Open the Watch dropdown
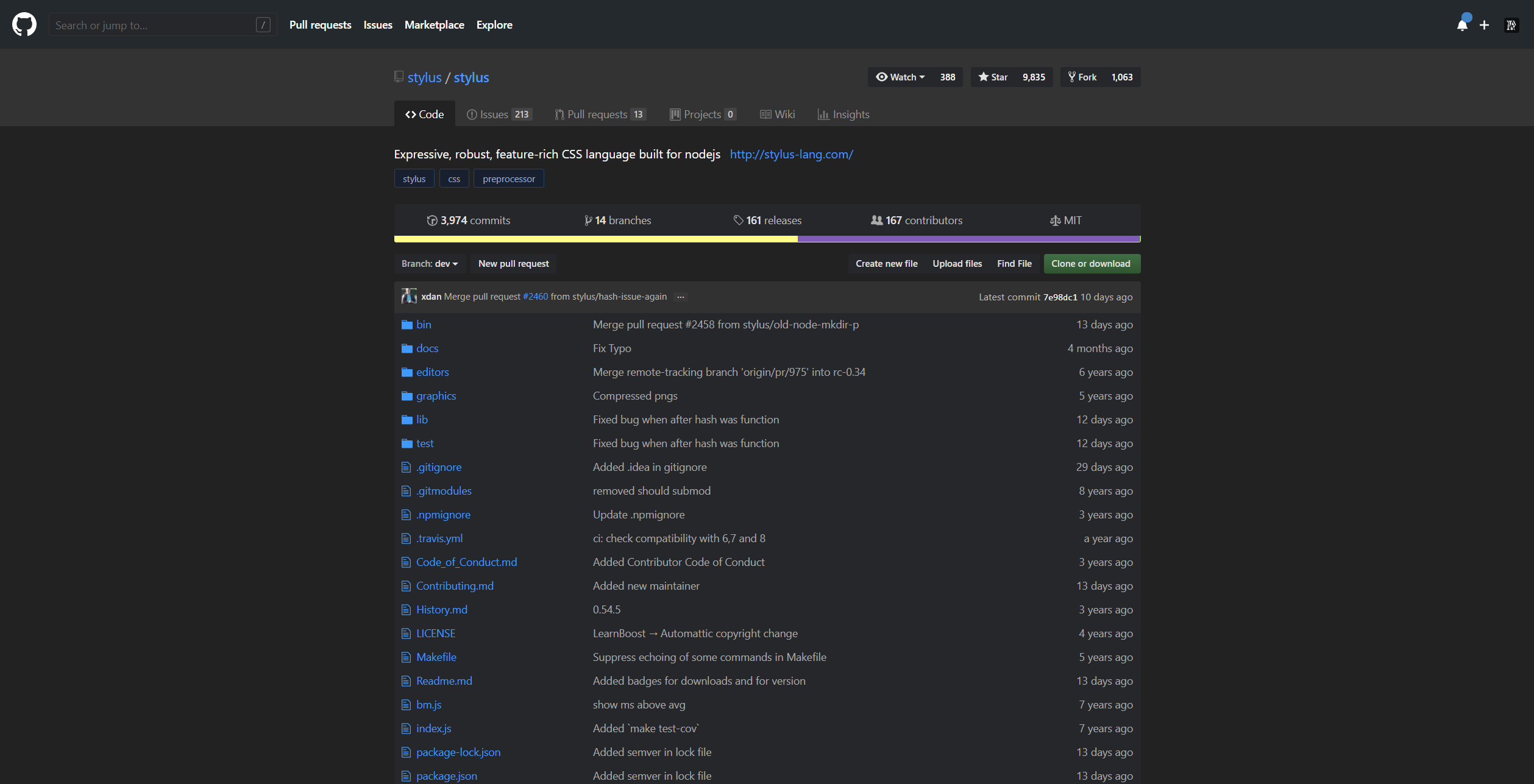Image resolution: width=1534 pixels, height=784 pixels. tap(900, 77)
